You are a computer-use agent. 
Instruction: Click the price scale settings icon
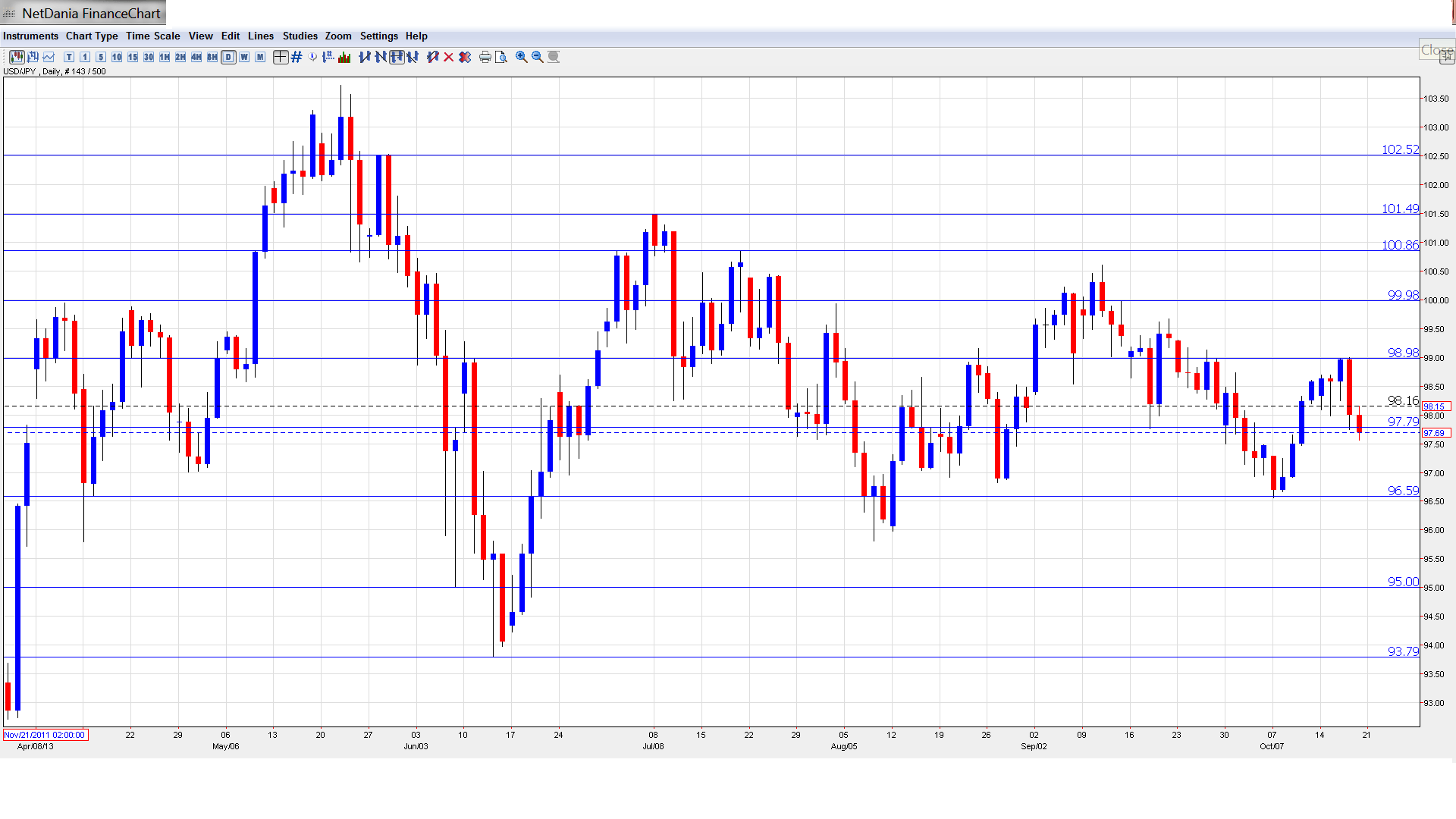(328, 57)
